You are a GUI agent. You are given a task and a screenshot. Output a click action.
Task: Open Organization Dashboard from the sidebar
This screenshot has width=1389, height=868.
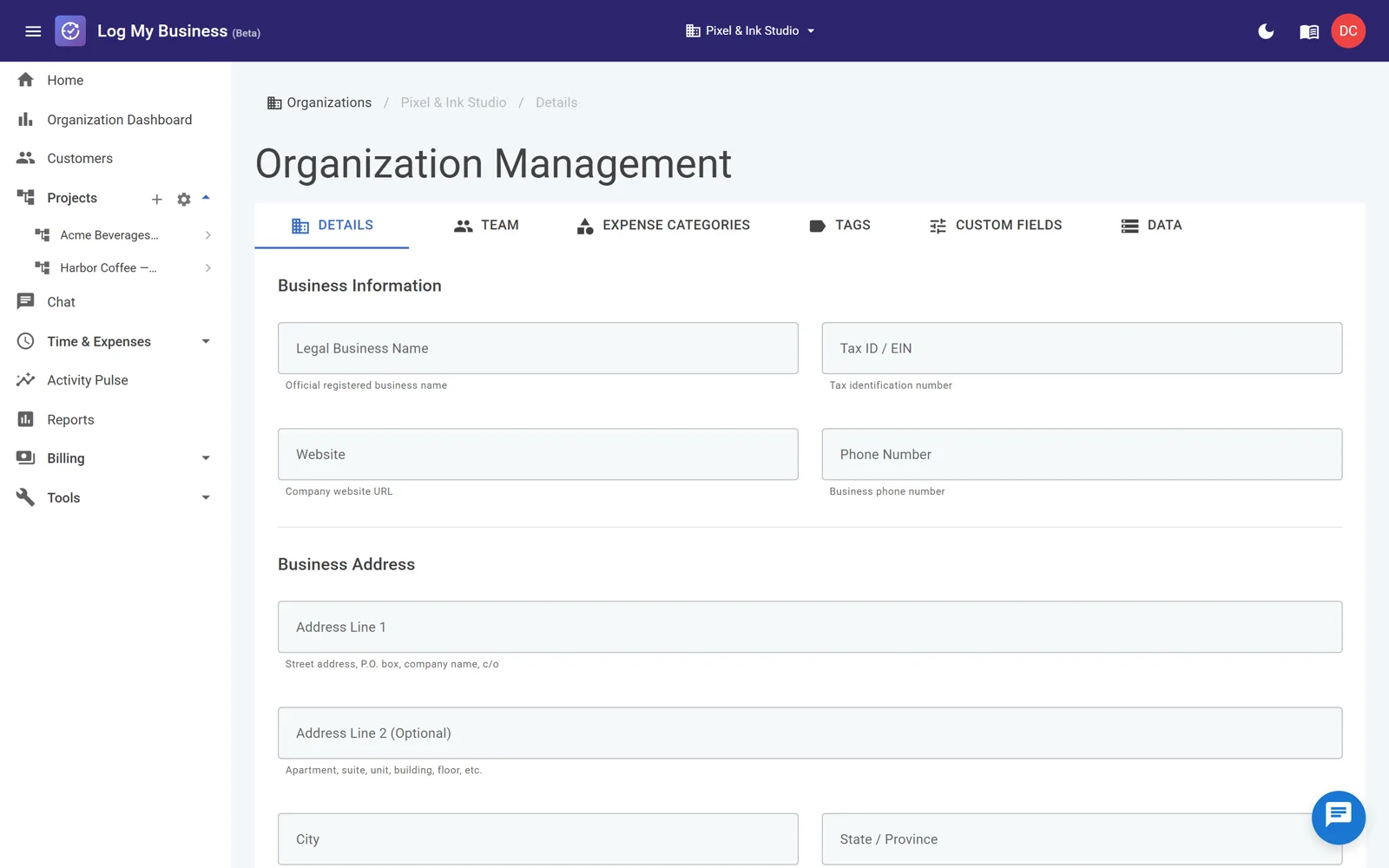[115, 120]
